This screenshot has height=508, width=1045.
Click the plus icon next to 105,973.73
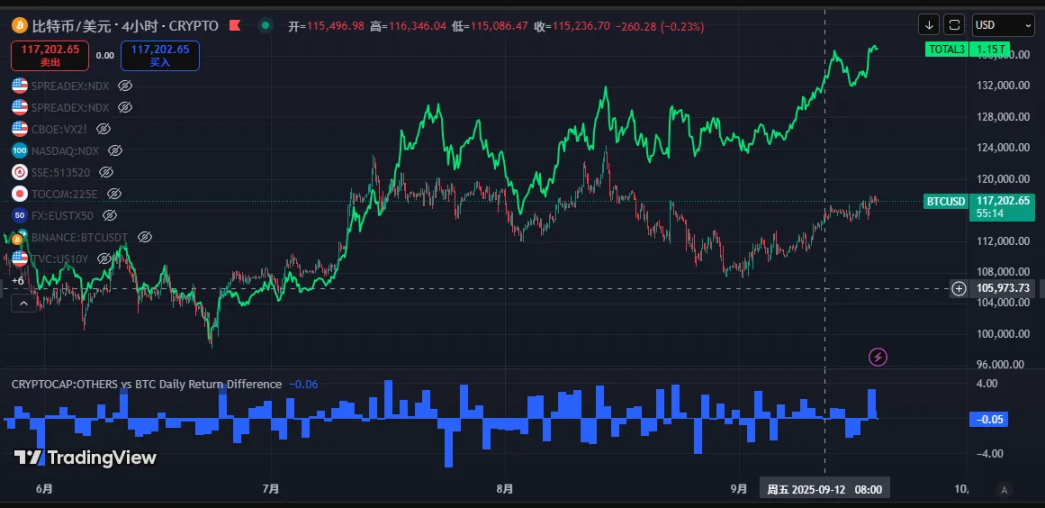click(x=959, y=289)
